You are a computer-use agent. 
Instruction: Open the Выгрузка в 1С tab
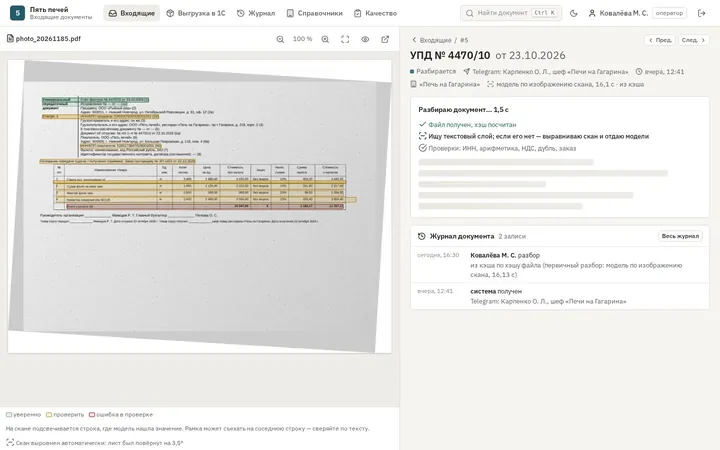point(196,13)
